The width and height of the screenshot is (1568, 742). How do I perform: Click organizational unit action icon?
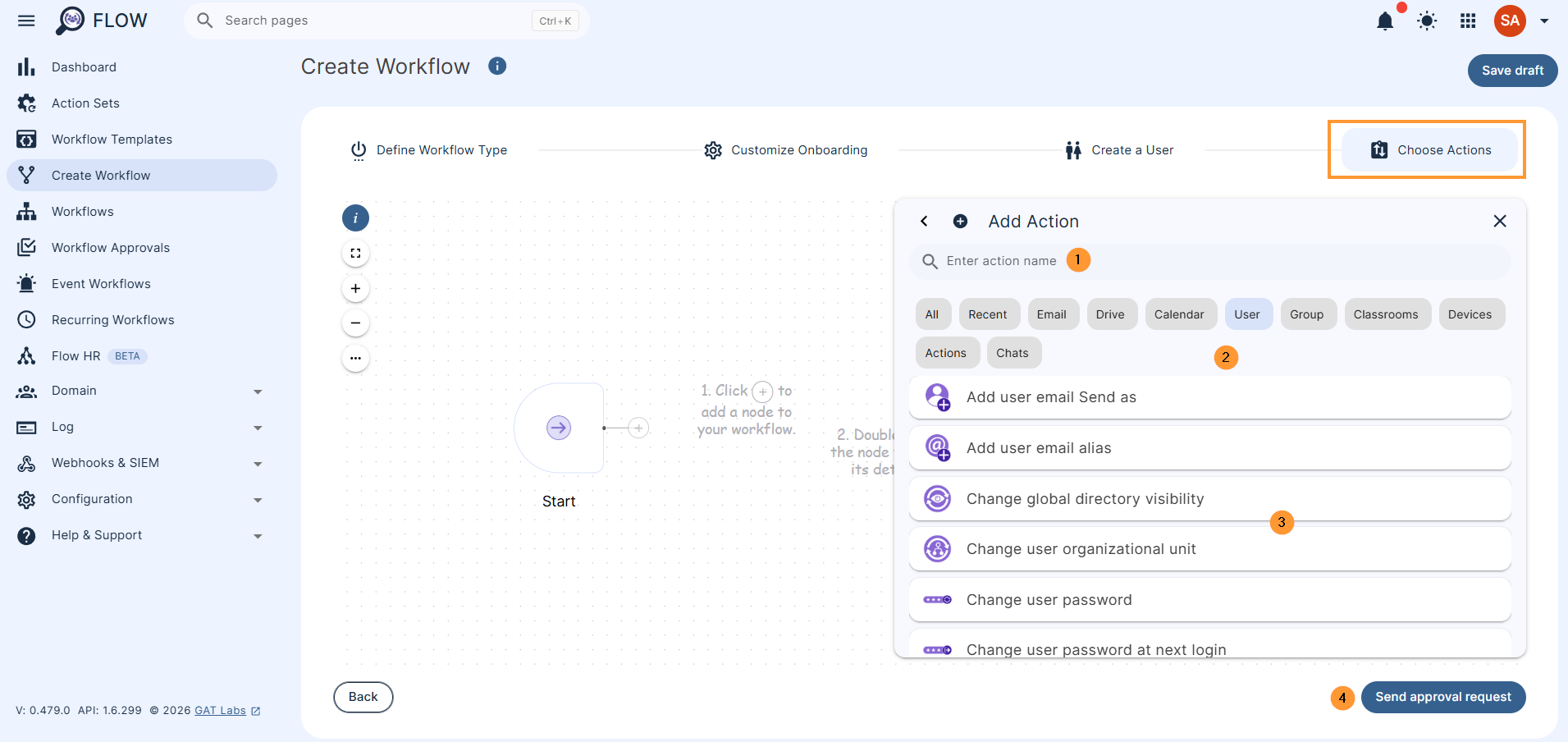point(938,549)
